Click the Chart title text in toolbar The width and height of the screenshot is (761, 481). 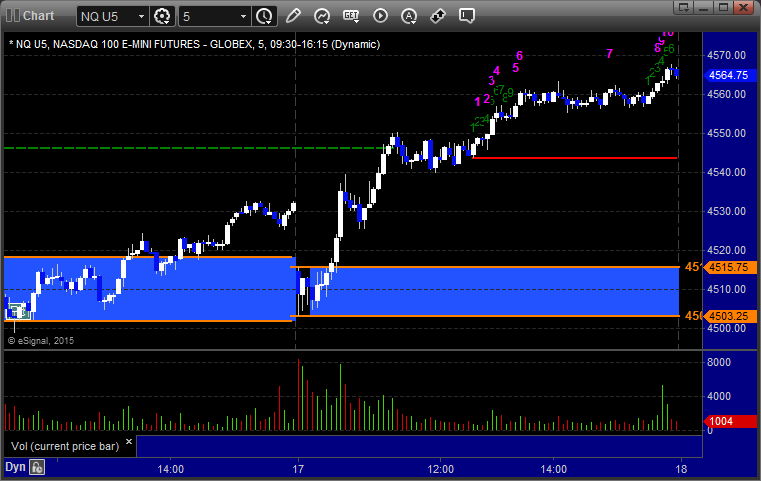(x=38, y=16)
